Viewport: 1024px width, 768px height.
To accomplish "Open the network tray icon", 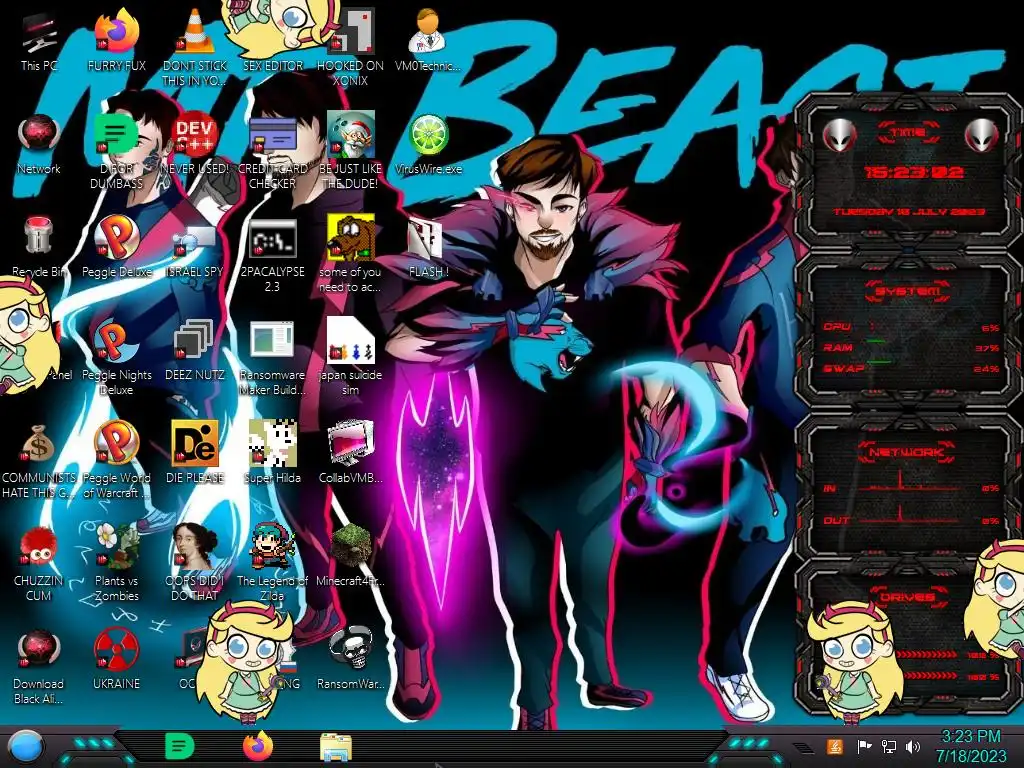I will click(x=889, y=746).
